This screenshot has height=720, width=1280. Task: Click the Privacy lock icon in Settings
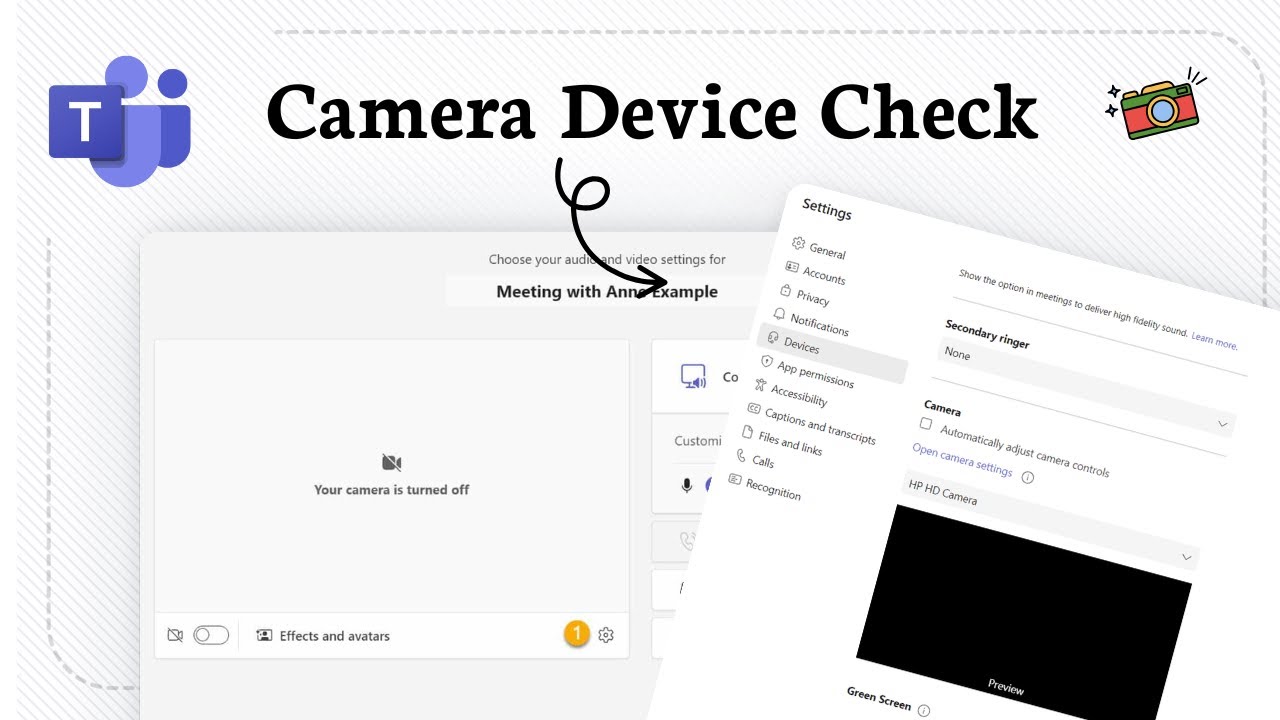786,290
